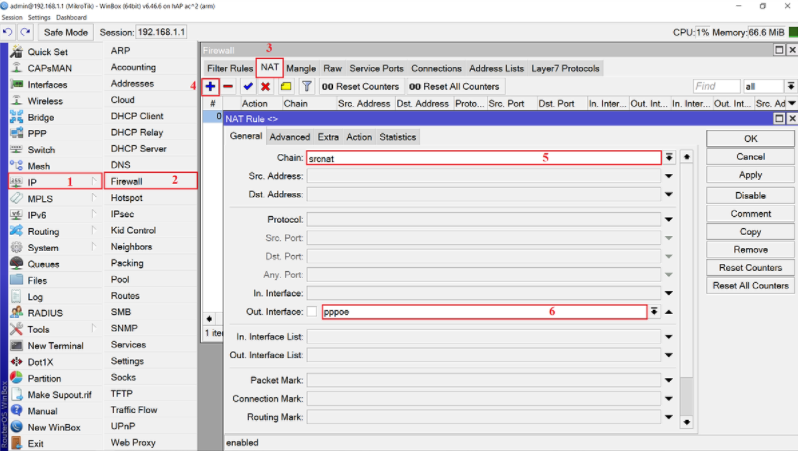This screenshot has width=798, height=451.
Task: Click the Find search input field
Action: click(716, 87)
